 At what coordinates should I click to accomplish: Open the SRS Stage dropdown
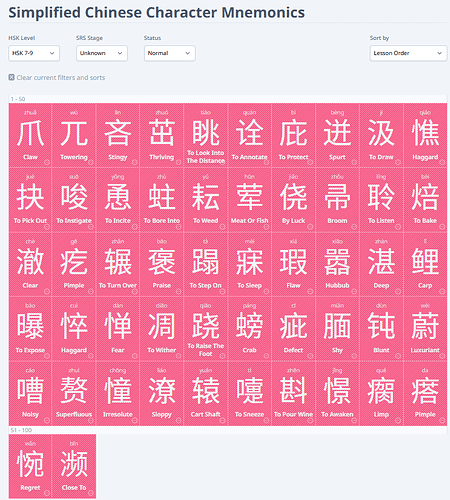pyautogui.click(x=102, y=53)
